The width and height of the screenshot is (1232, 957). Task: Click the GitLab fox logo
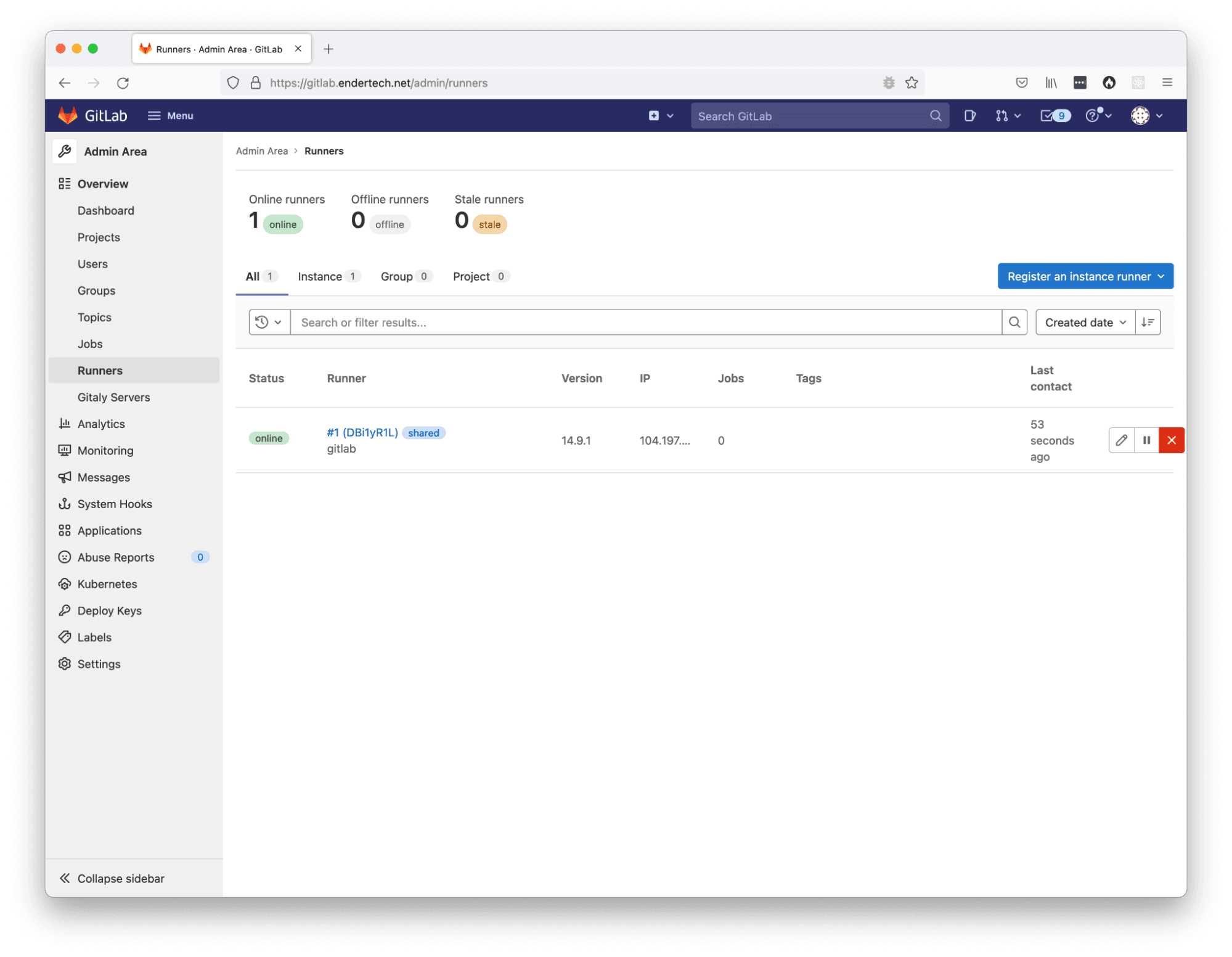click(x=68, y=115)
